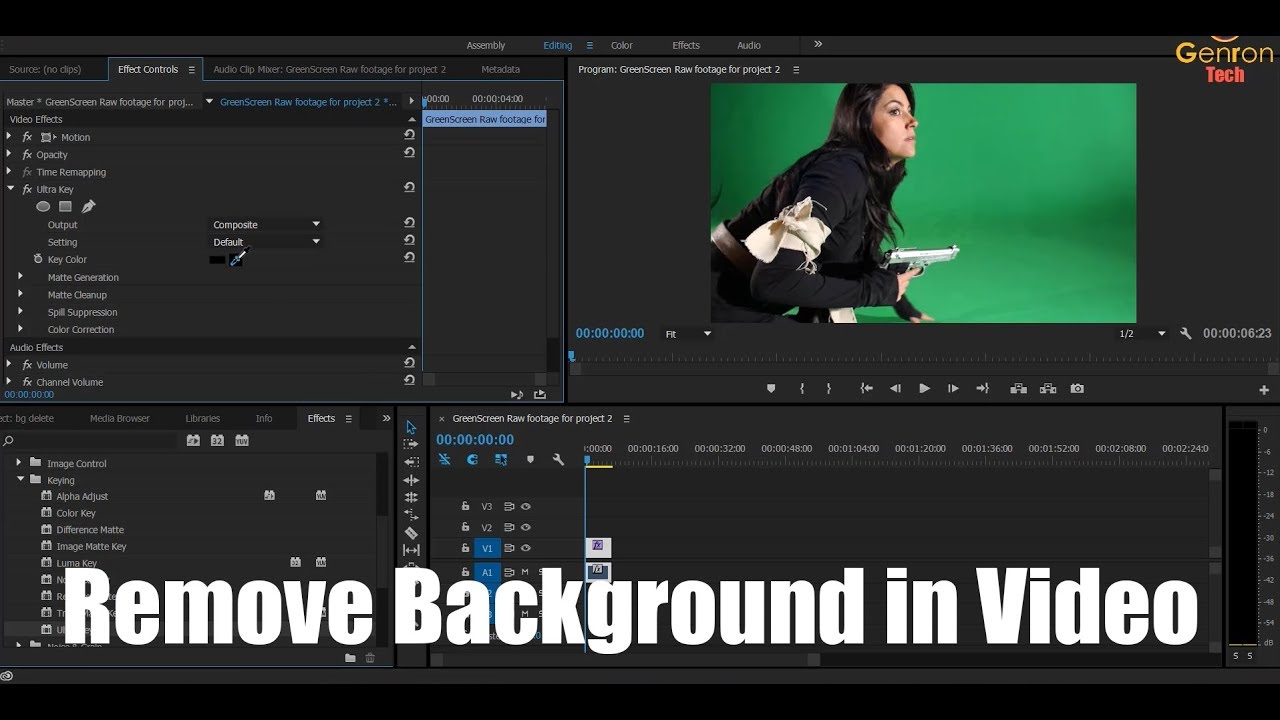Open the Setting dropdown set to Default
Image resolution: width=1280 pixels, height=720 pixels.
click(x=266, y=242)
